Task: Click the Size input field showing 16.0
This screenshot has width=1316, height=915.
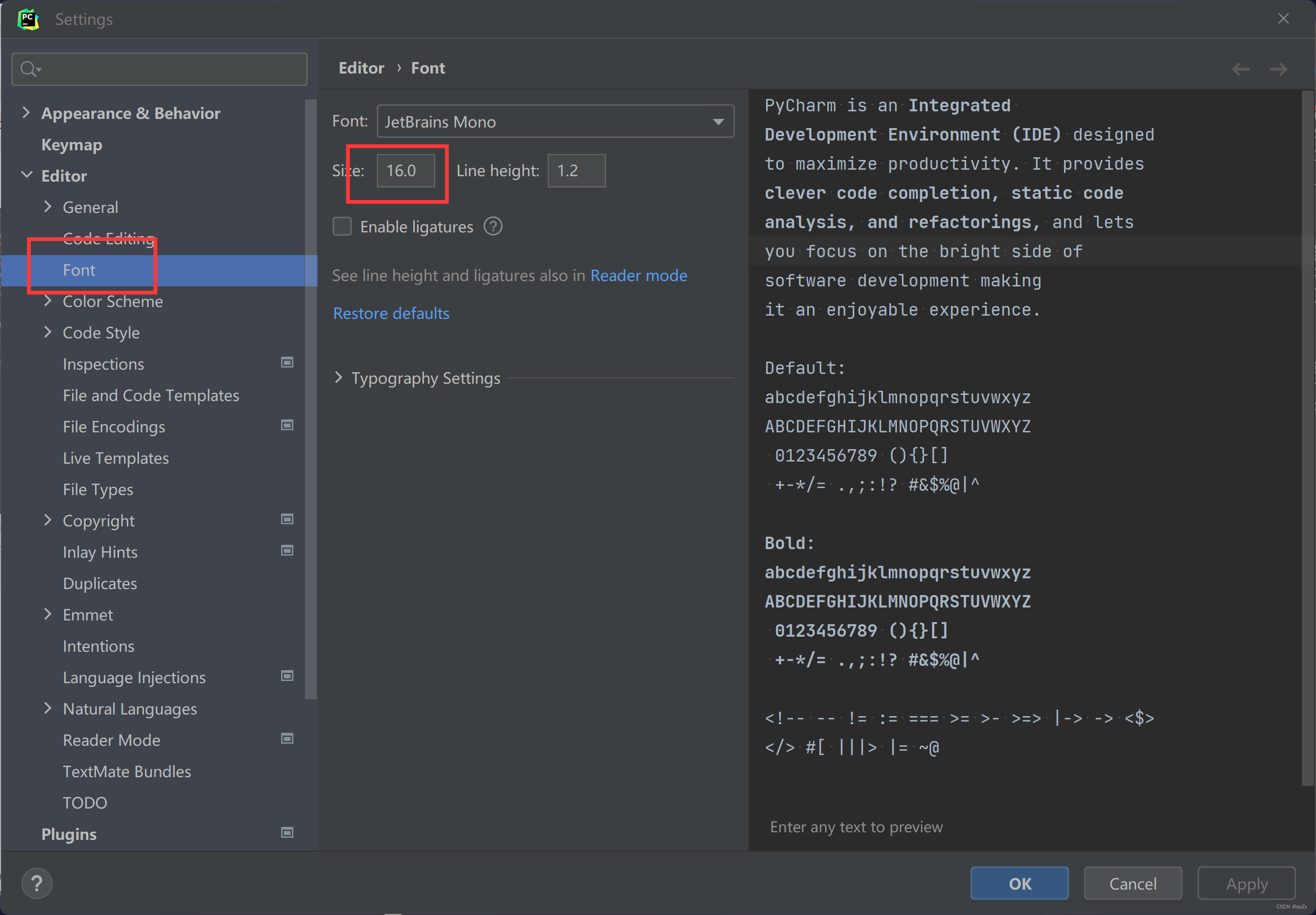Action: pyautogui.click(x=405, y=170)
